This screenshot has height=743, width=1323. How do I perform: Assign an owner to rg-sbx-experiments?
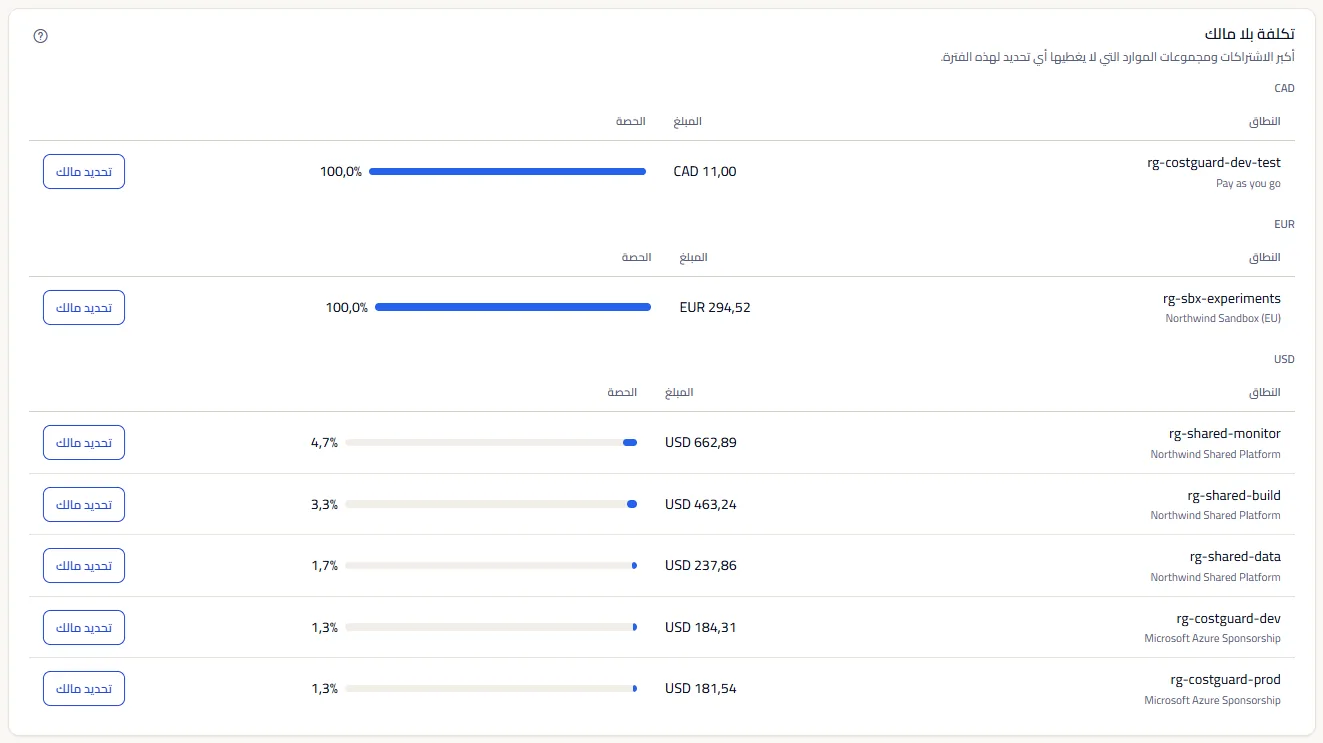[x=84, y=307]
